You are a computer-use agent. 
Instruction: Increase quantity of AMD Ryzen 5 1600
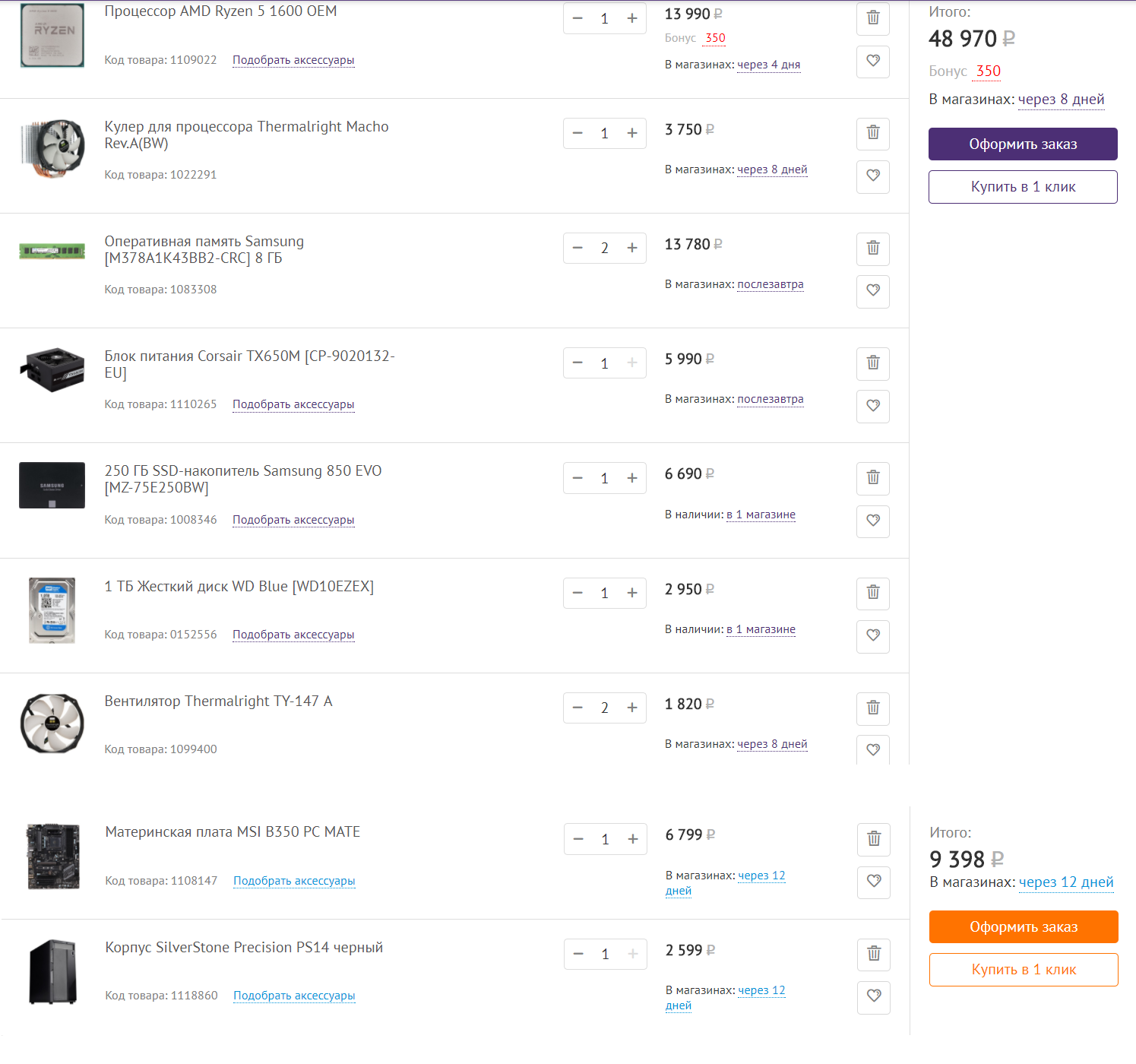tap(631, 18)
